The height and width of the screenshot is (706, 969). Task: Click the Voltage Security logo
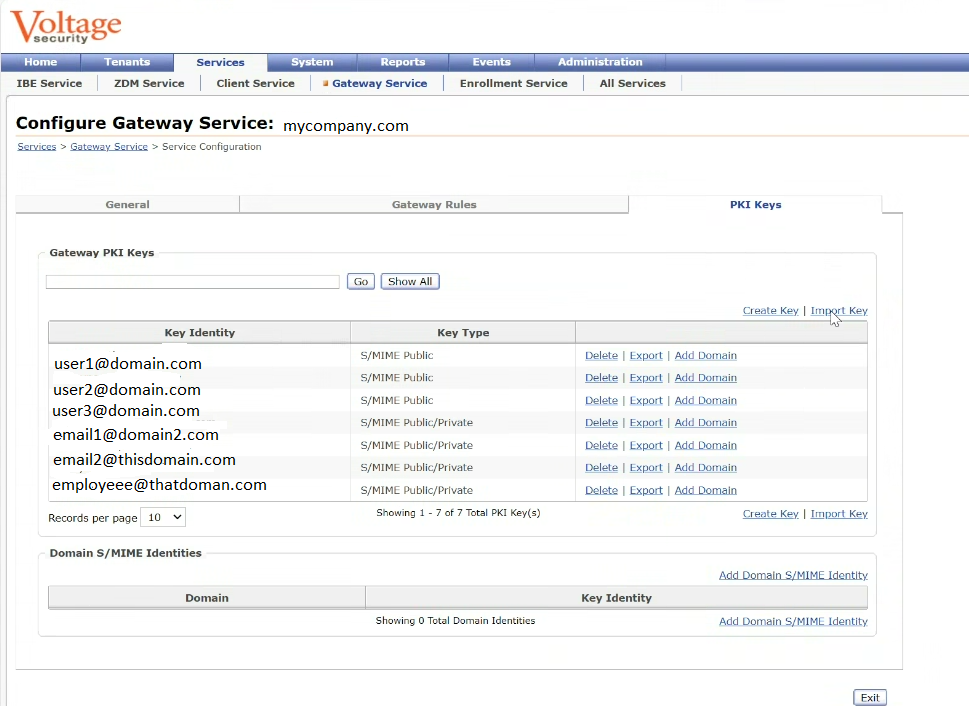point(66,27)
